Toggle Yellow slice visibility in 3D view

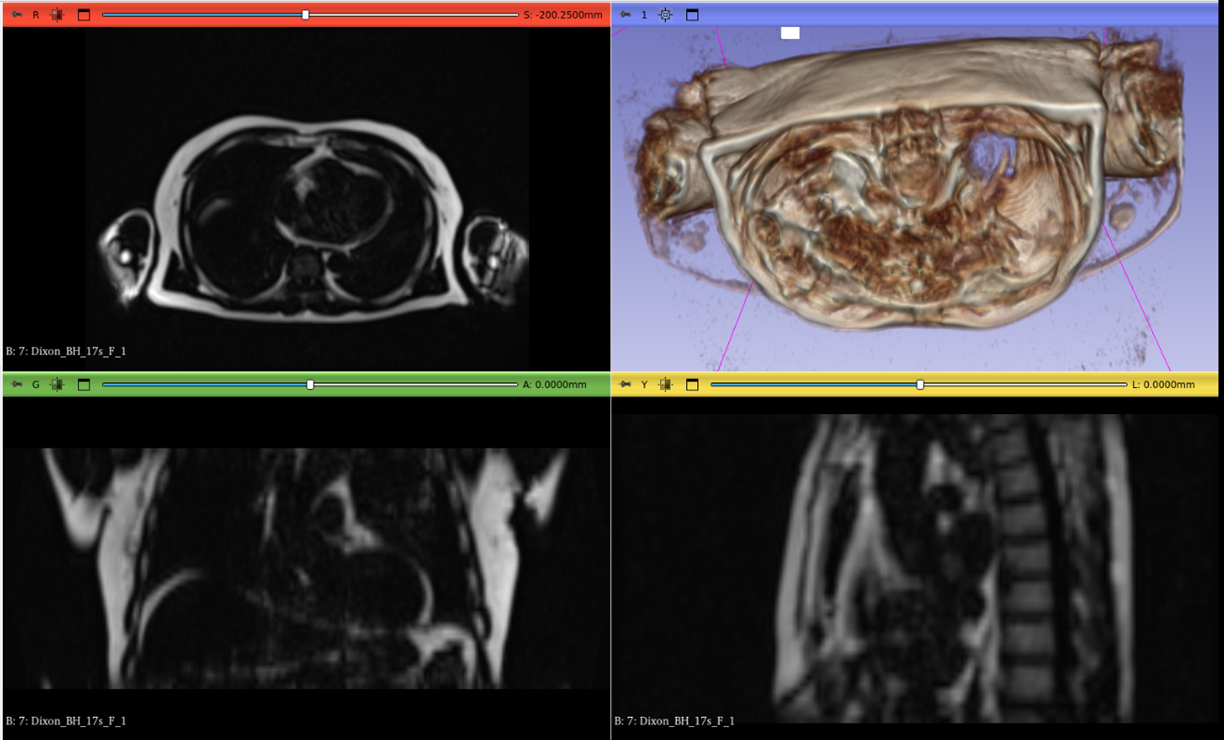[x=666, y=384]
